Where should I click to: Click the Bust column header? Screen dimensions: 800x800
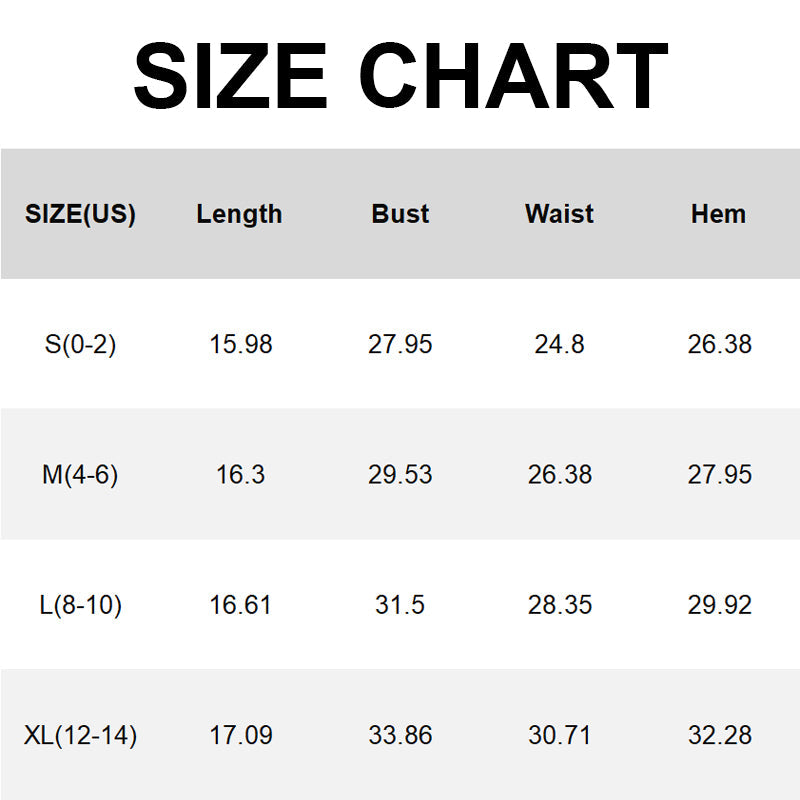[400, 214]
